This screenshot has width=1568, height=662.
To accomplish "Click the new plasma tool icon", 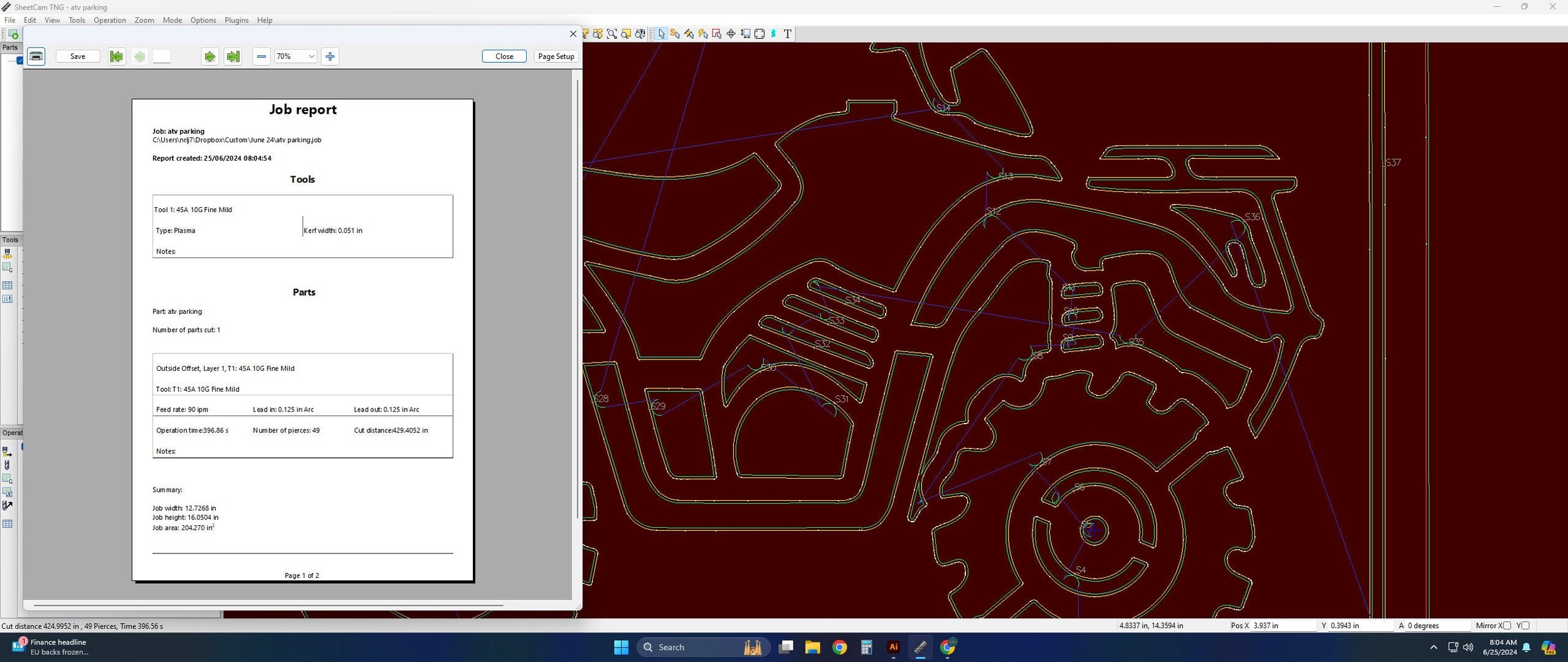I will click(7, 254).
